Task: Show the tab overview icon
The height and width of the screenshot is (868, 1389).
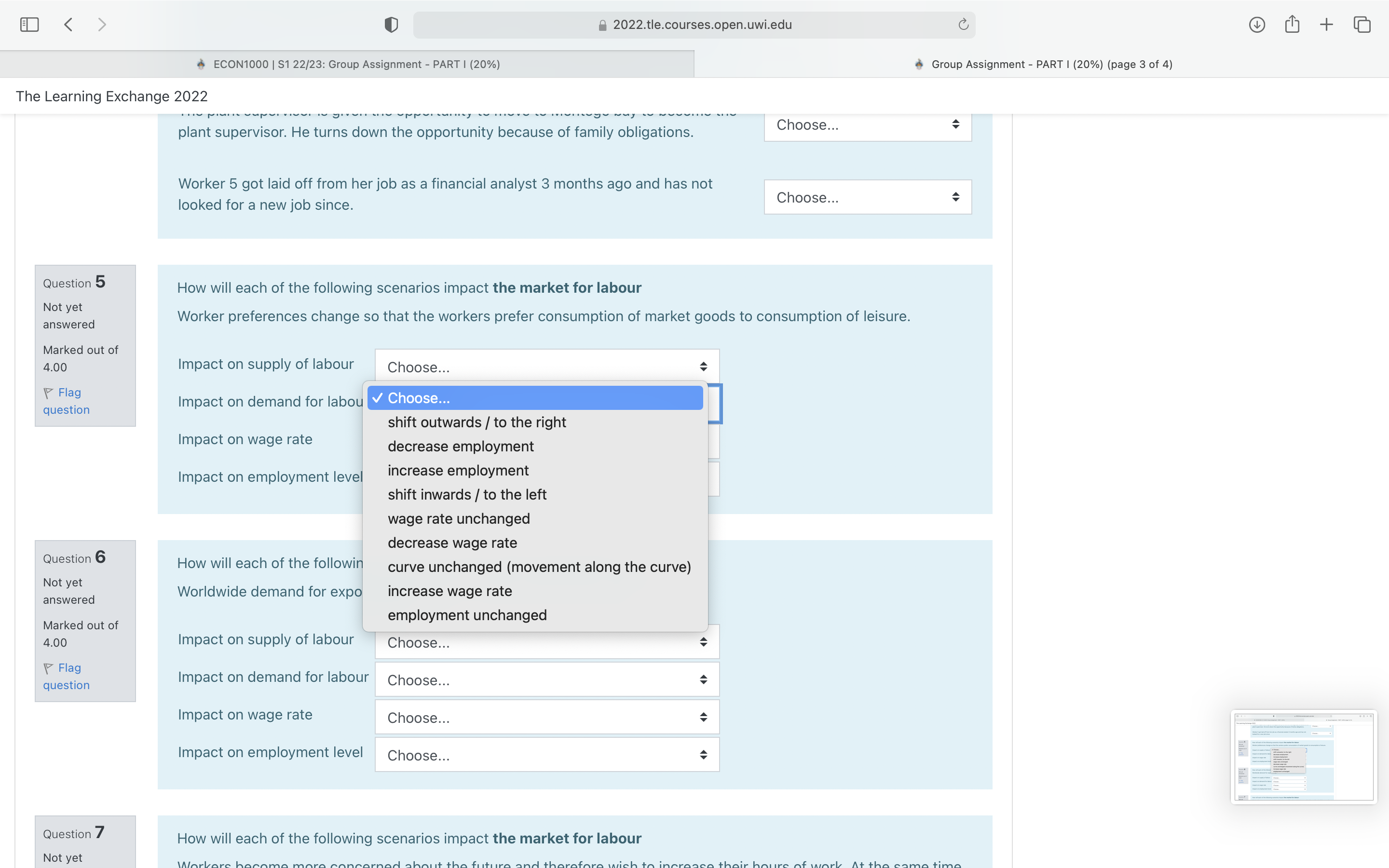Action: 1362,25
